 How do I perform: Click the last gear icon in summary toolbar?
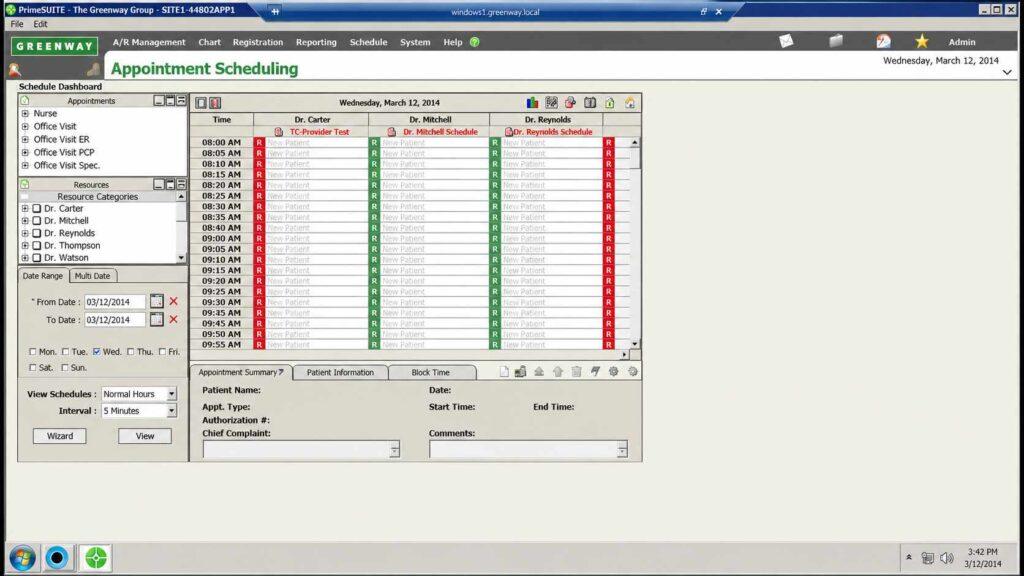[x=633, y=372]
